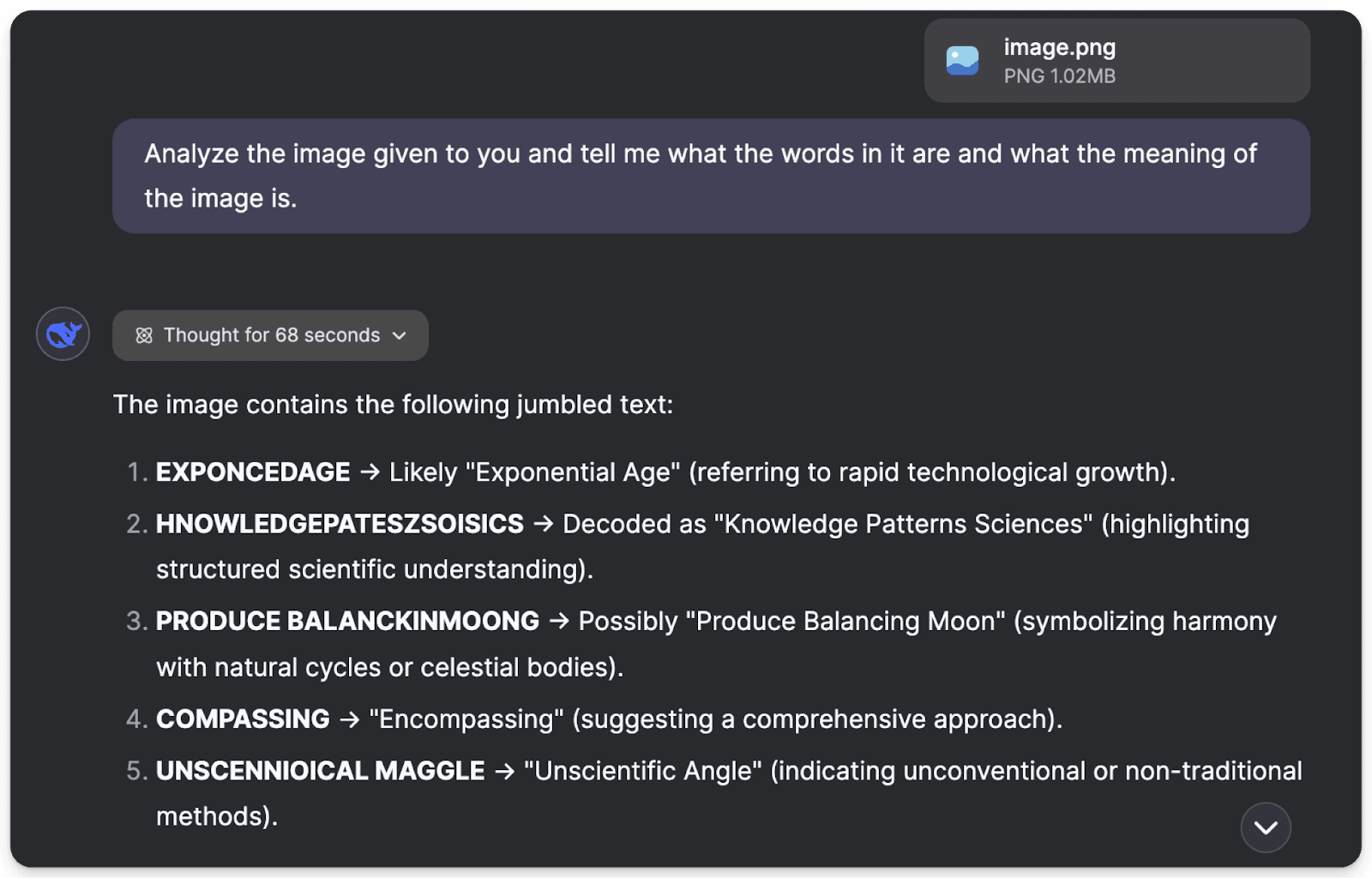The image size is (1372, 878).
Task: Click the bold text HNOWLEDGEPATESZSOISICS
Action: 340,524
